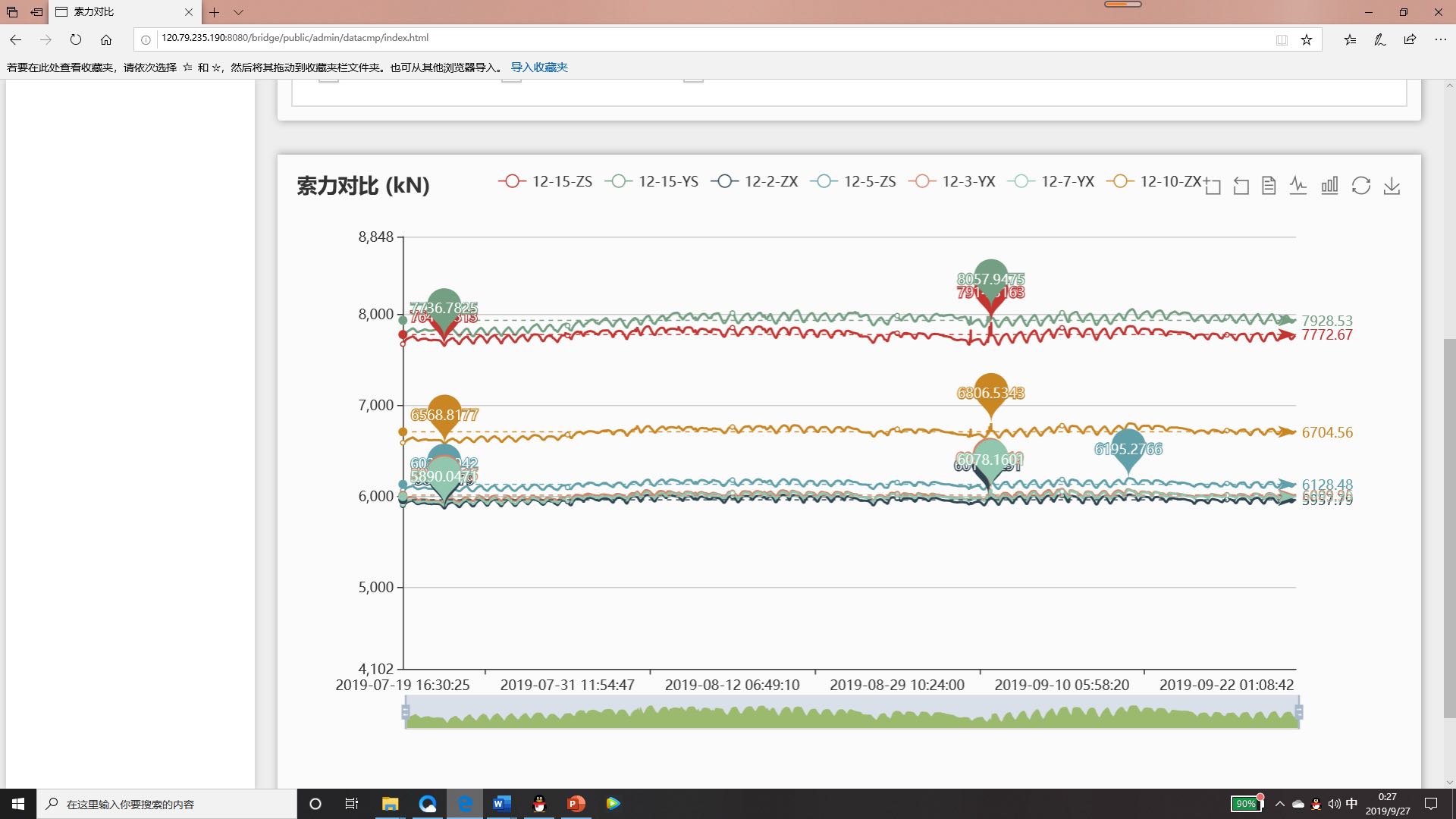Switch chart to line type

1298,186
